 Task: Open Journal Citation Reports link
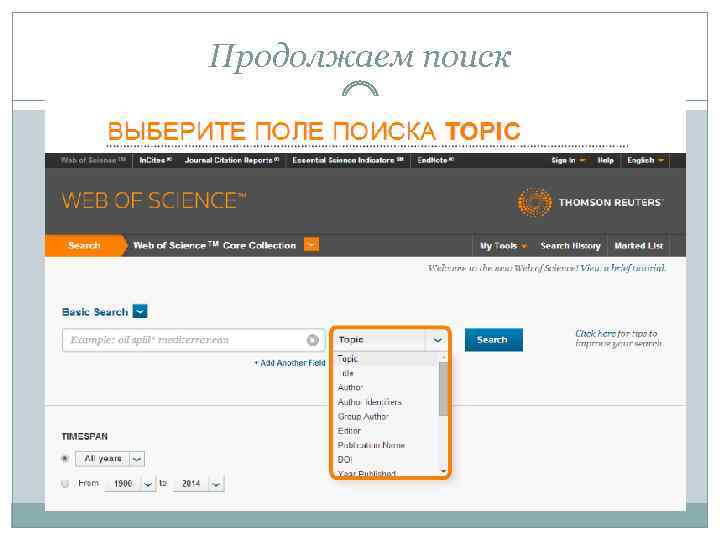pyautogui.click(x=232, y=160)
